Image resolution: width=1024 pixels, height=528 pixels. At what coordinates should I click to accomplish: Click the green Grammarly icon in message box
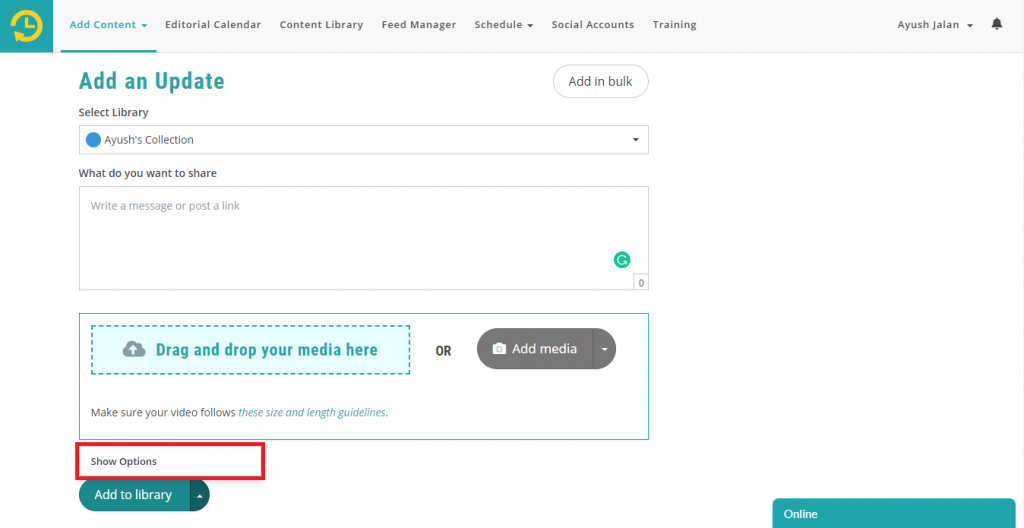click(622, 260)
